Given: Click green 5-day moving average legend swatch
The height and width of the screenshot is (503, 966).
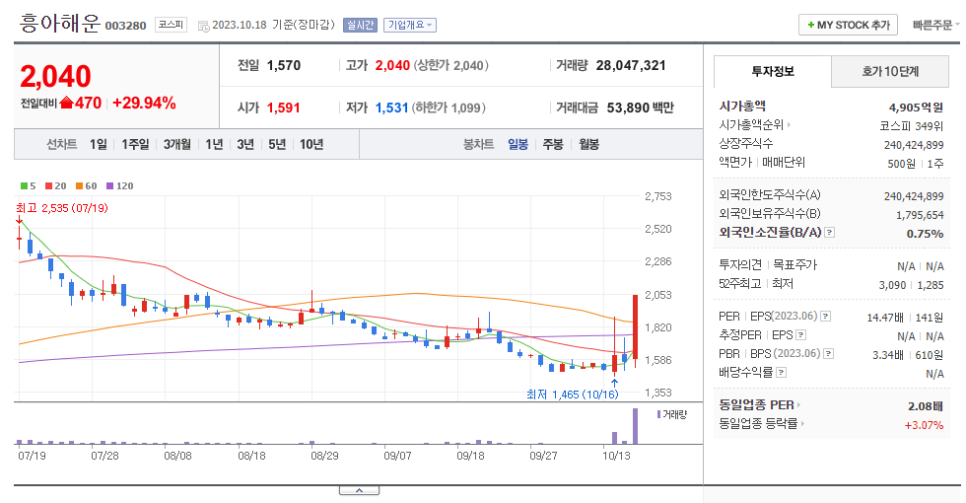Looking at the screenshot, I should click(23, 186).
